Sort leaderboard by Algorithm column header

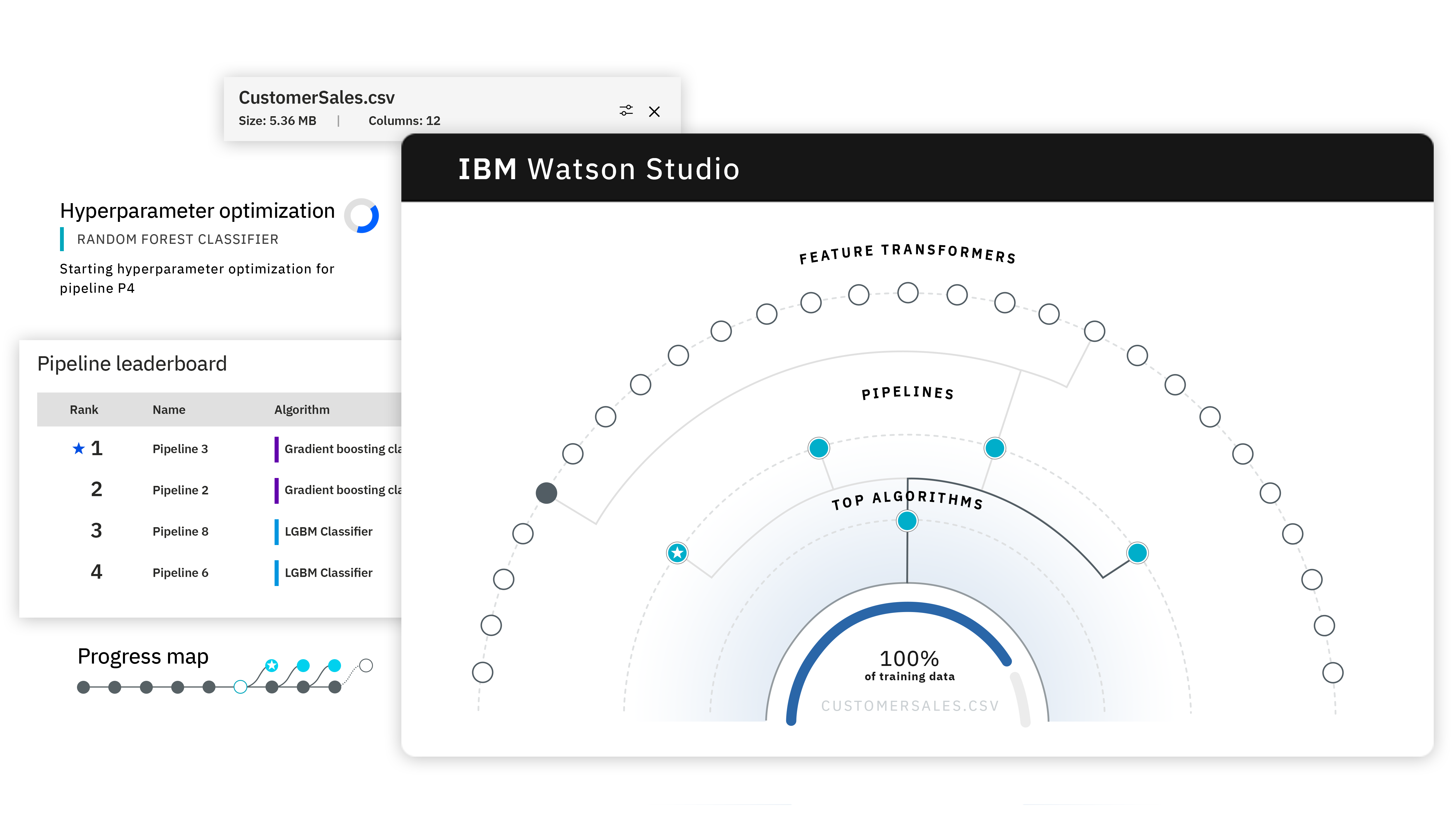302,410
